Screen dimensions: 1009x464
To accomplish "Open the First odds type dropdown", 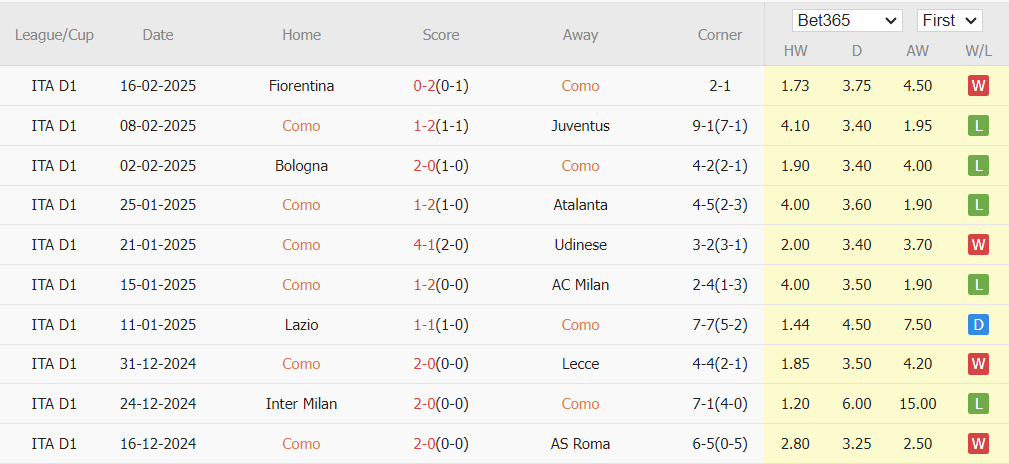I will [x=949, y=21].
